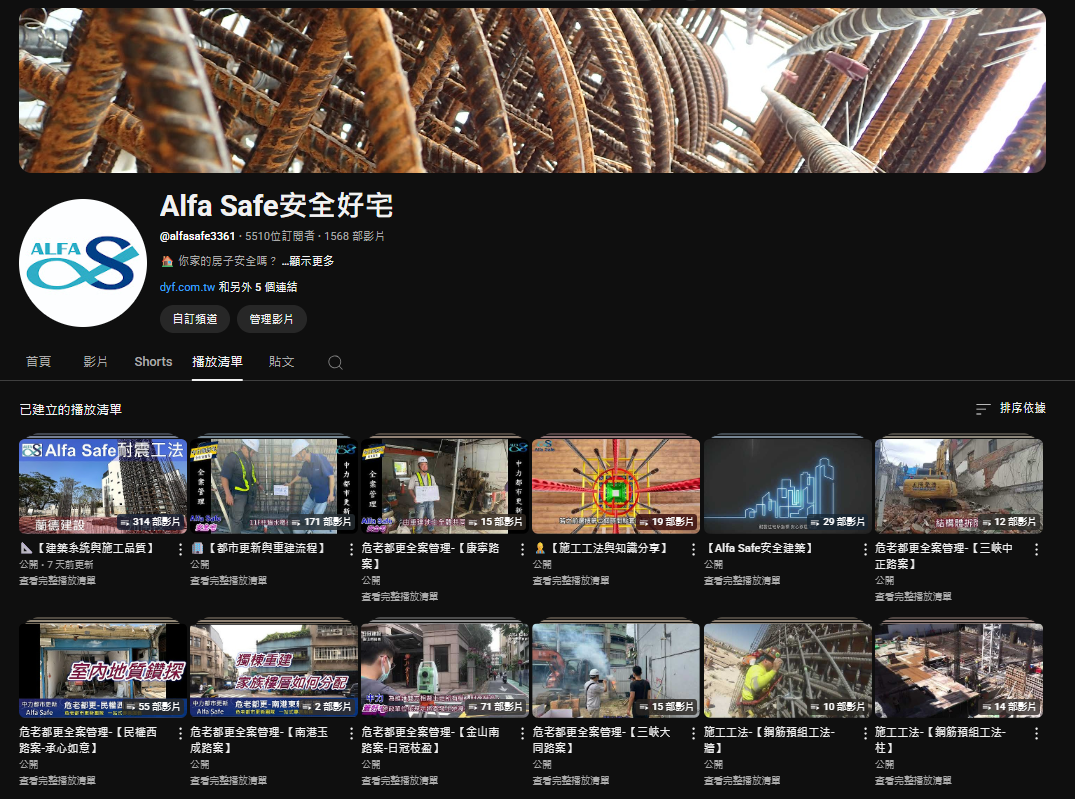Screen dimensions: 1075x799
Task: Expand the 和另外 5 個連結 links list
Action: click(258, 287)
